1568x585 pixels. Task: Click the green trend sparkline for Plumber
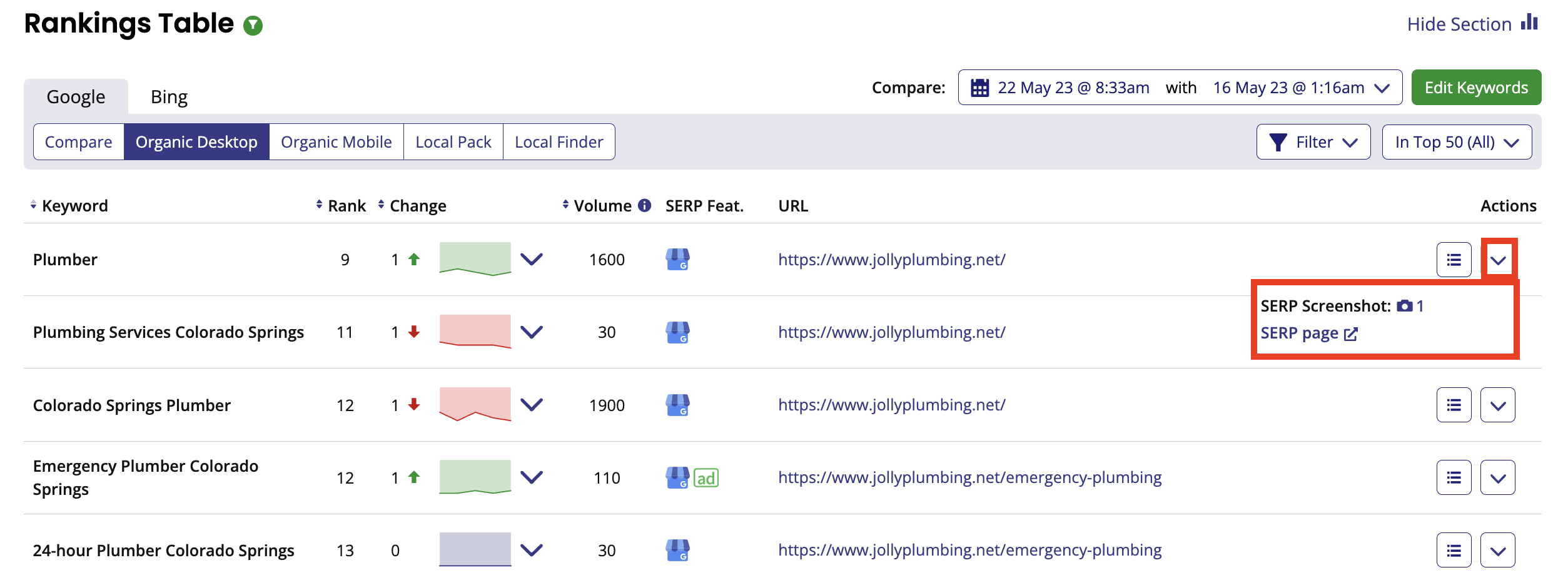(x=475, y=259)
